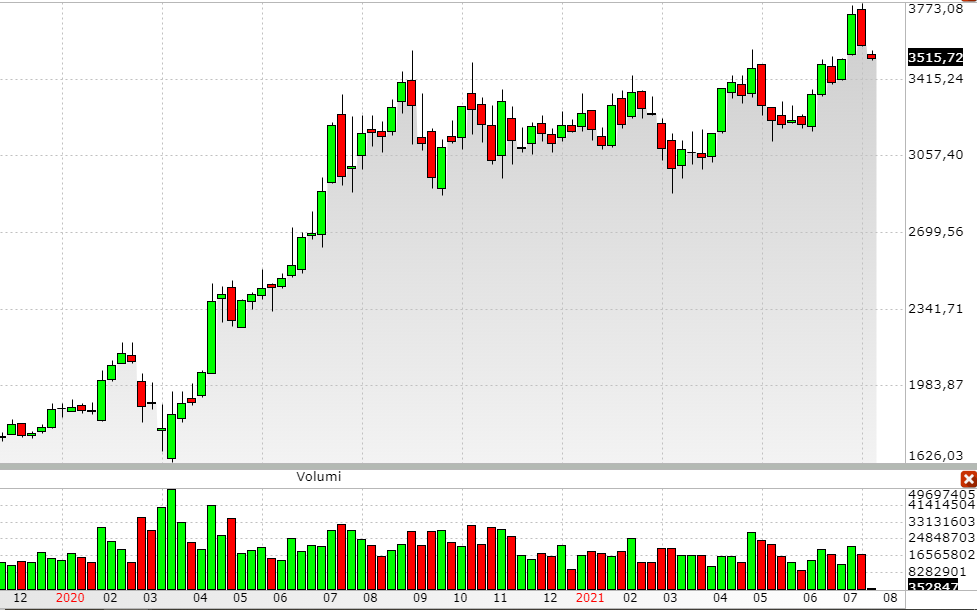Screen dimensions: 977x610
Task: Click the 1983,87 price axis label
Action: tap(935, 384)
